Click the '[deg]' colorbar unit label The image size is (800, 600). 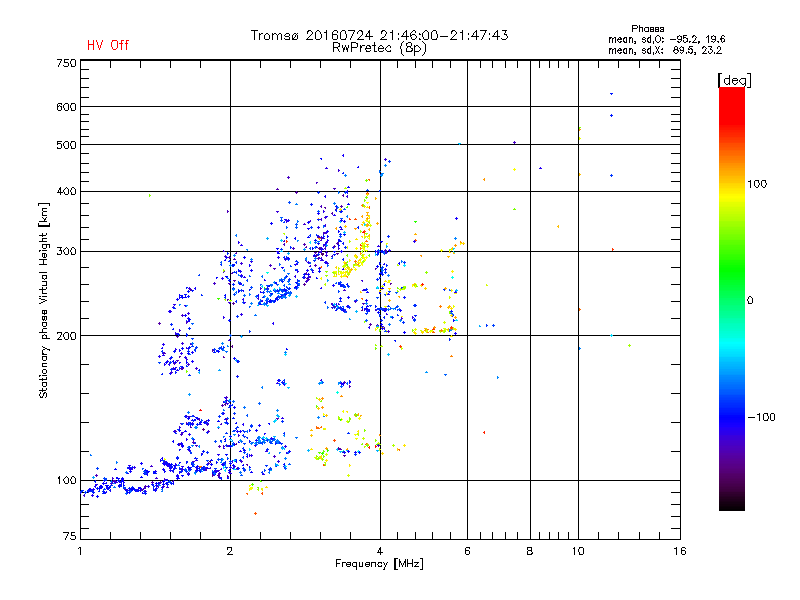pos(734,80)
